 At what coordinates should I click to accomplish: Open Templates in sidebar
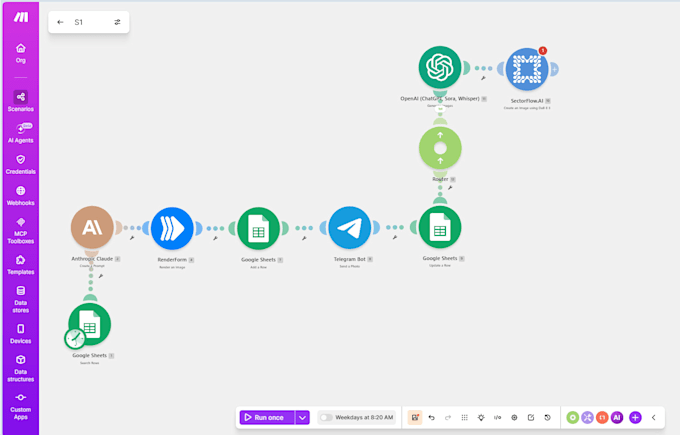20,265
